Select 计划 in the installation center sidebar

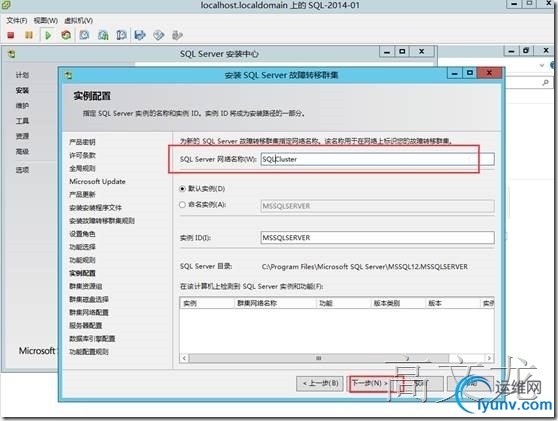[22, 75]
